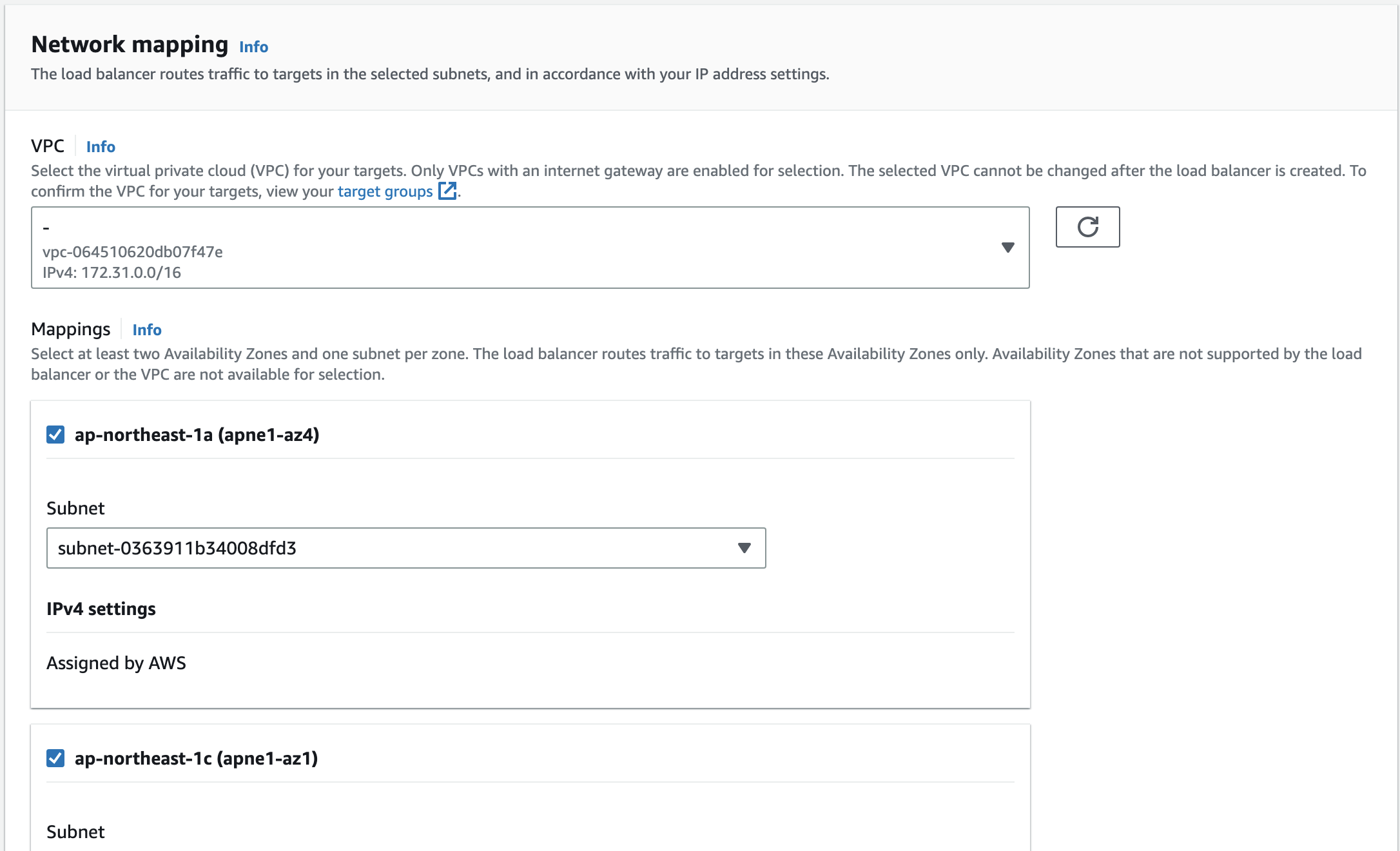This screenshot has height=851, width=1400.
Task: Click the refresh VPC list button
Action: click(1087, 227)
